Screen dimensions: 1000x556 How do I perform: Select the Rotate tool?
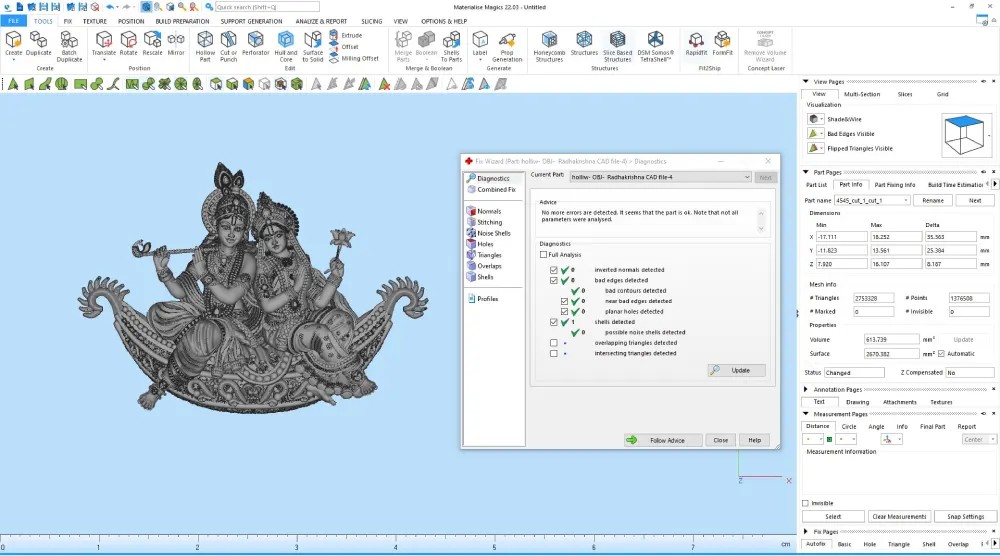click(x=128, y=45)
